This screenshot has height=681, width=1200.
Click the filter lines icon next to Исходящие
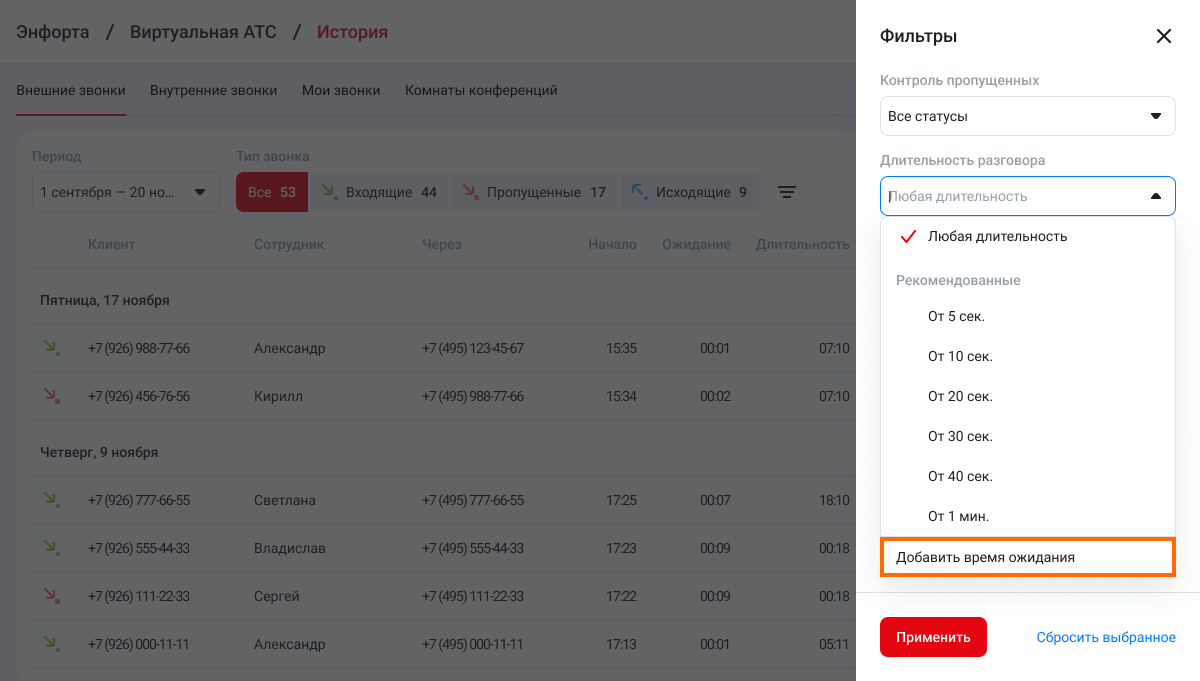(x=787, y=192)
